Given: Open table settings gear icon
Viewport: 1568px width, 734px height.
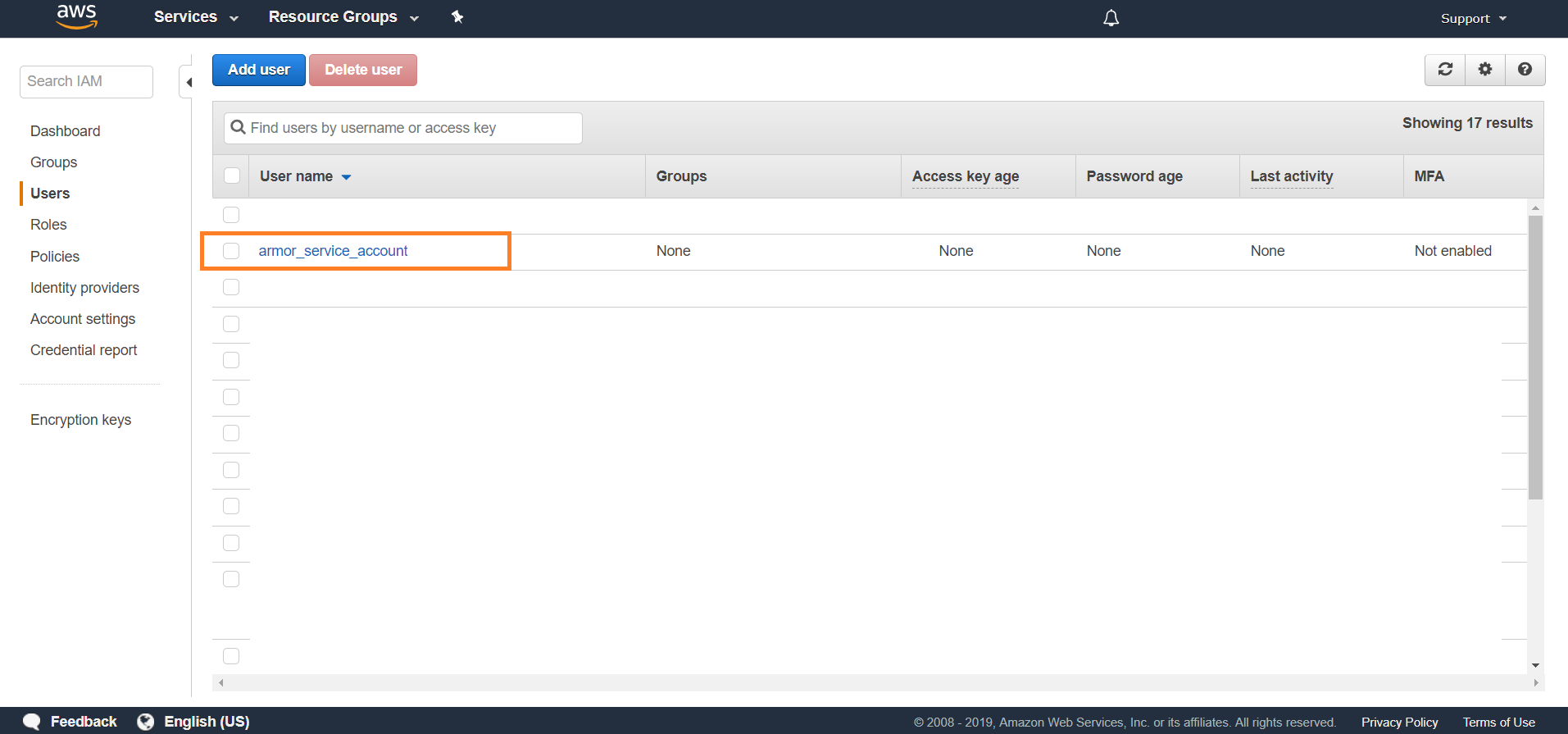Looking at the screenshot, I should 1484,70.
